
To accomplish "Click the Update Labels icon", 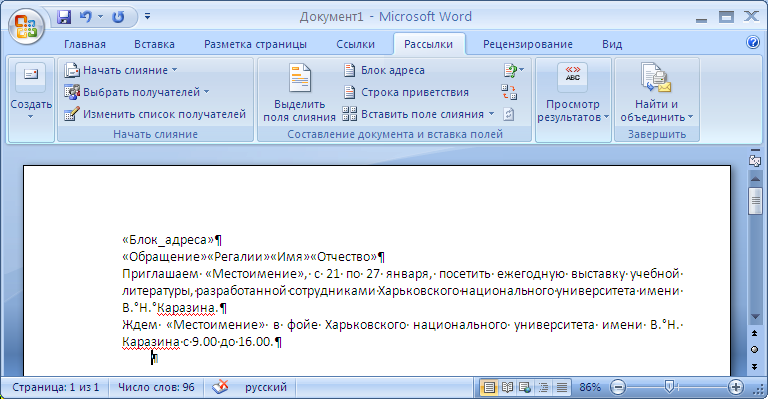I will pos(509,114).
